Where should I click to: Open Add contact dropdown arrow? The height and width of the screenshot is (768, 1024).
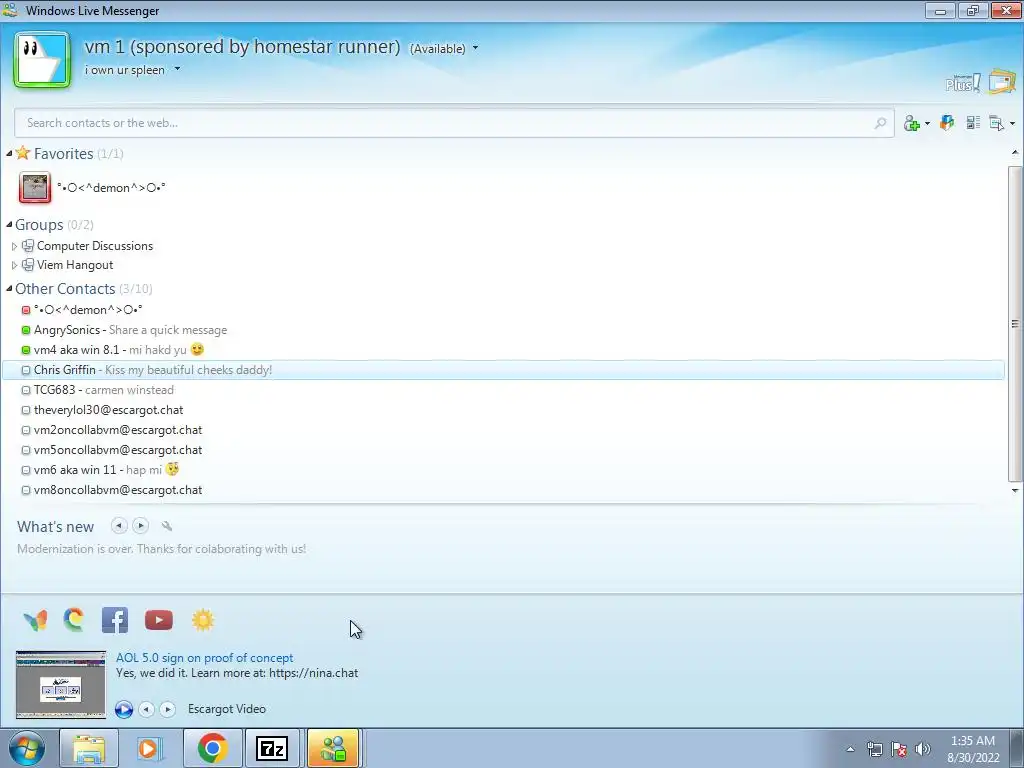[x=927, y=123]
